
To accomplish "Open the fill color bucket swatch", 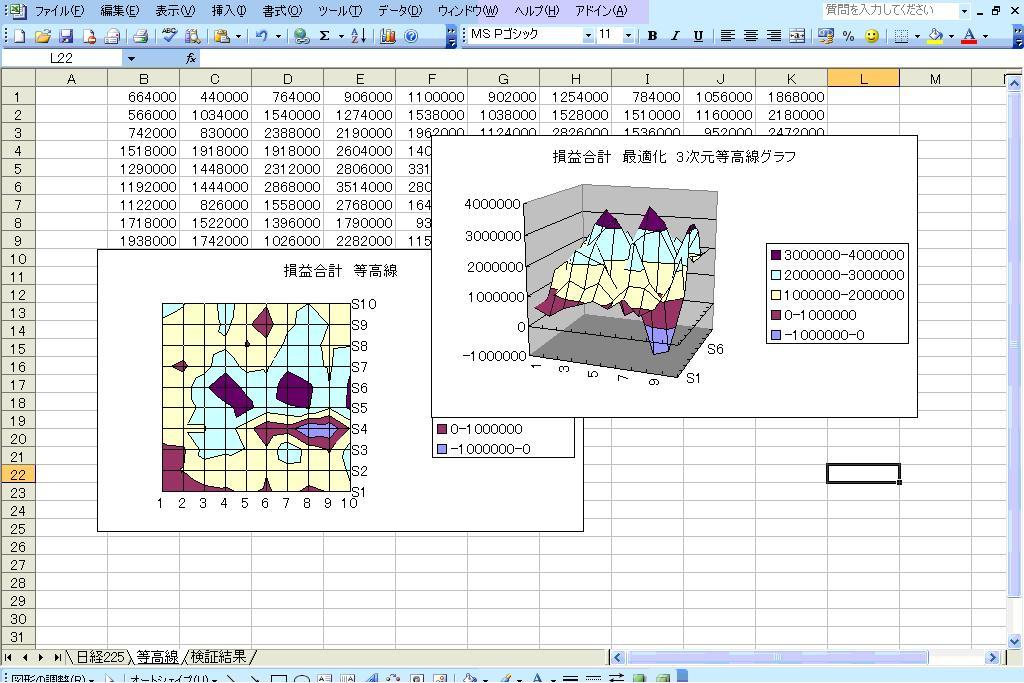I will (x=935, y=36).
